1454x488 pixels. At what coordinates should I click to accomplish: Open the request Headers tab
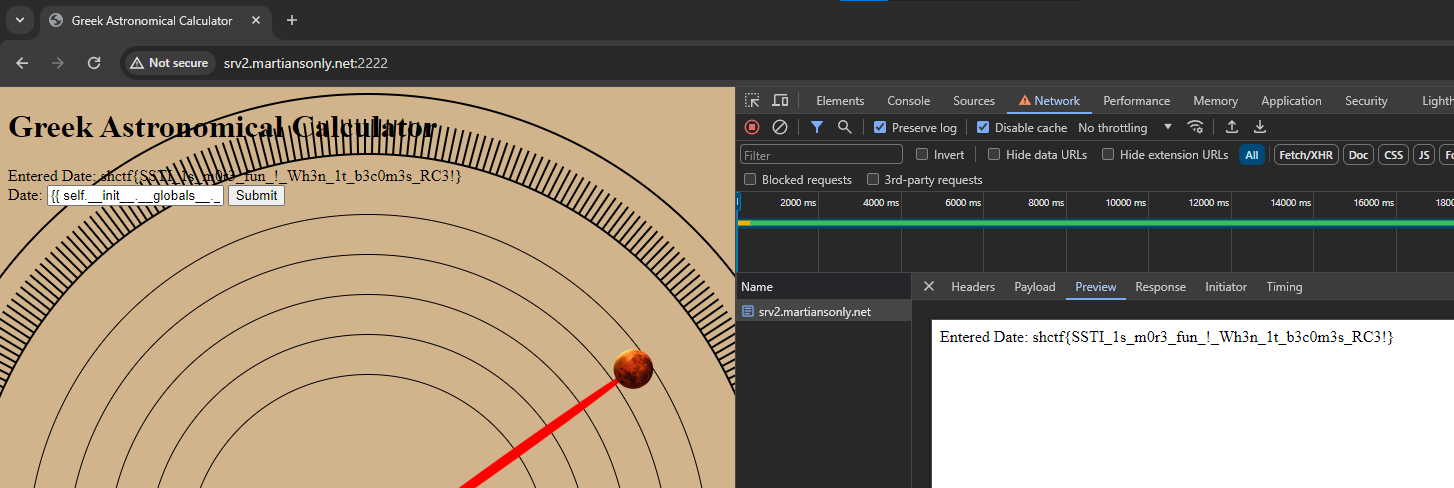tap(973, 287)
